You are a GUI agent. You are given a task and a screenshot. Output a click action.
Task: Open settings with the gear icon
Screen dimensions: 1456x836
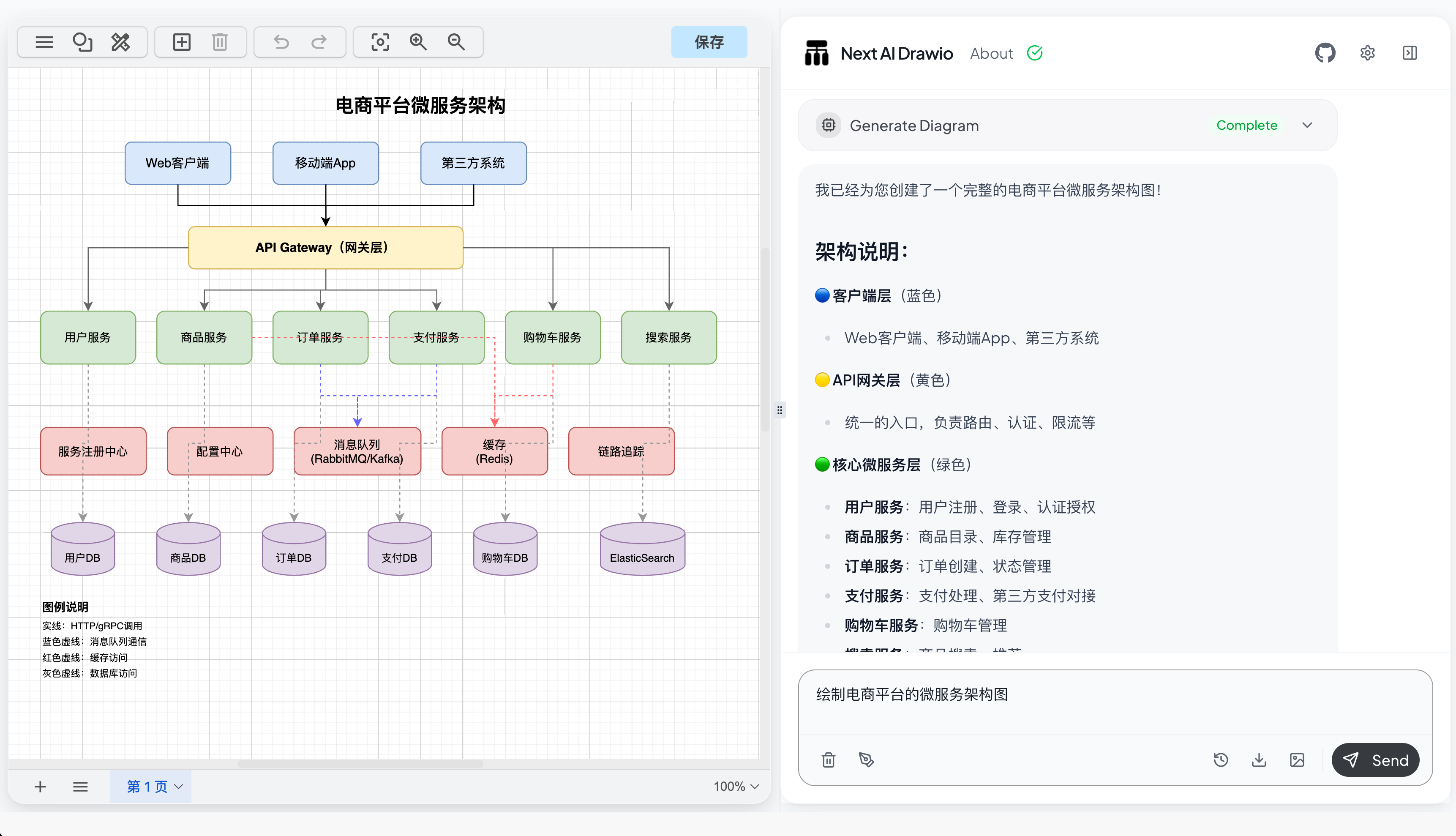[x=1367, y=53]
